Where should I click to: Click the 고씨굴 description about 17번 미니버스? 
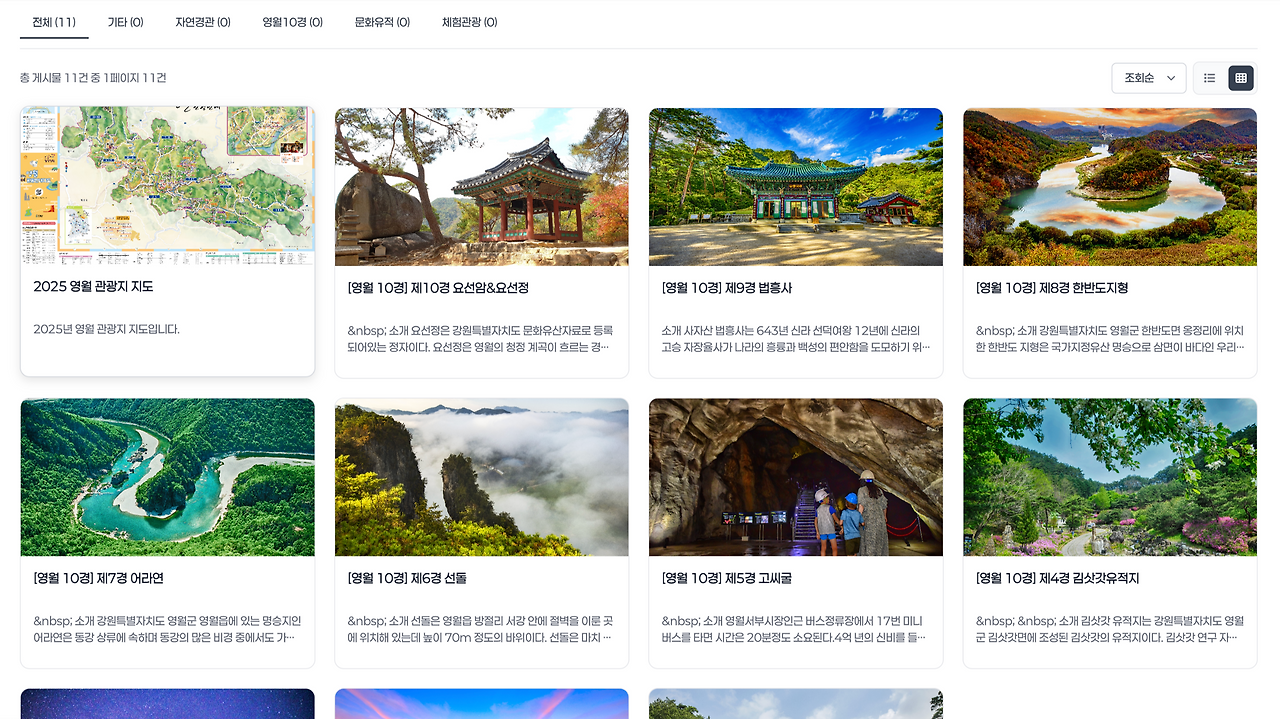point(796,629)
